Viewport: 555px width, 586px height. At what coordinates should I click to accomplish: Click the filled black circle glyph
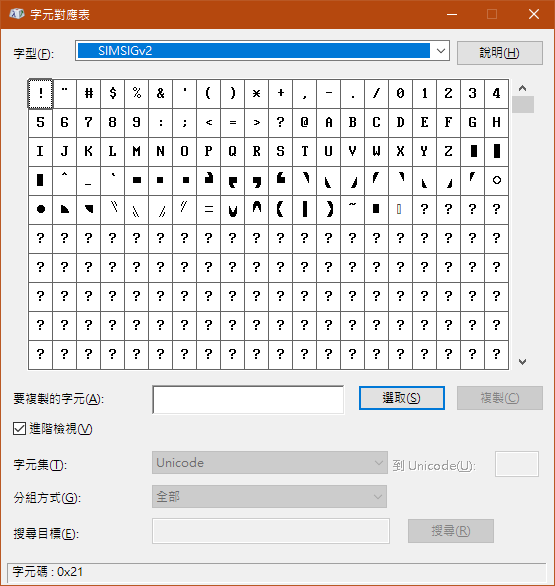[x=40, y=209]
